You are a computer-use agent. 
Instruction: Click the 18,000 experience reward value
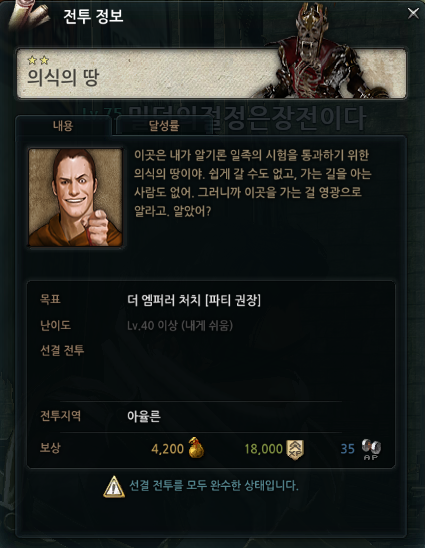(264, 449)
